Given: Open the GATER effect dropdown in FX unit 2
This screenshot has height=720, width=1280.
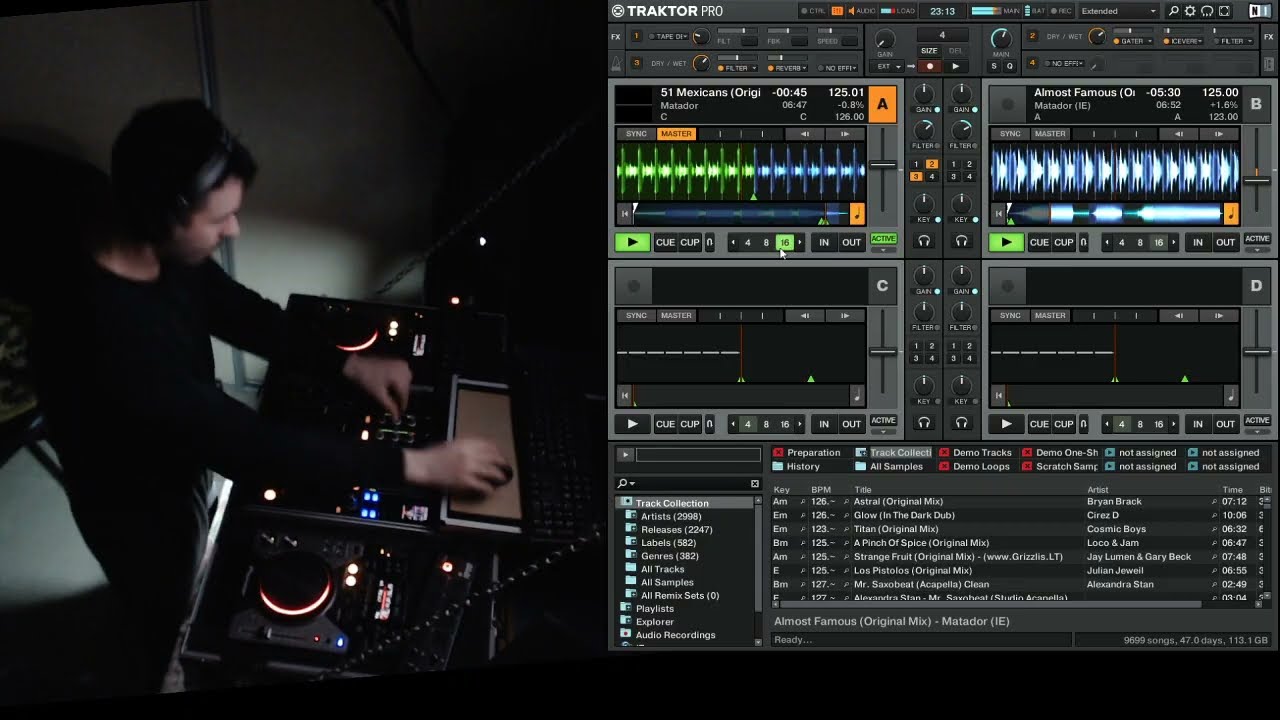Looking at the screenshot, I should (1134, 41).
